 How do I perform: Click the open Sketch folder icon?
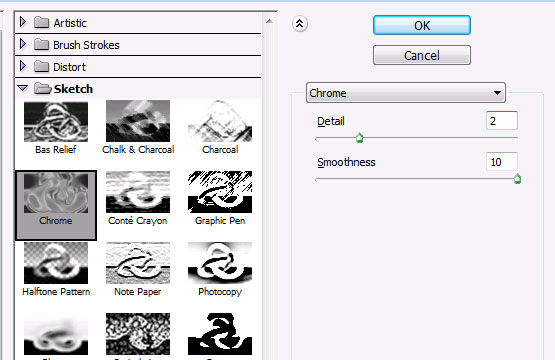[x=42, y=88]
